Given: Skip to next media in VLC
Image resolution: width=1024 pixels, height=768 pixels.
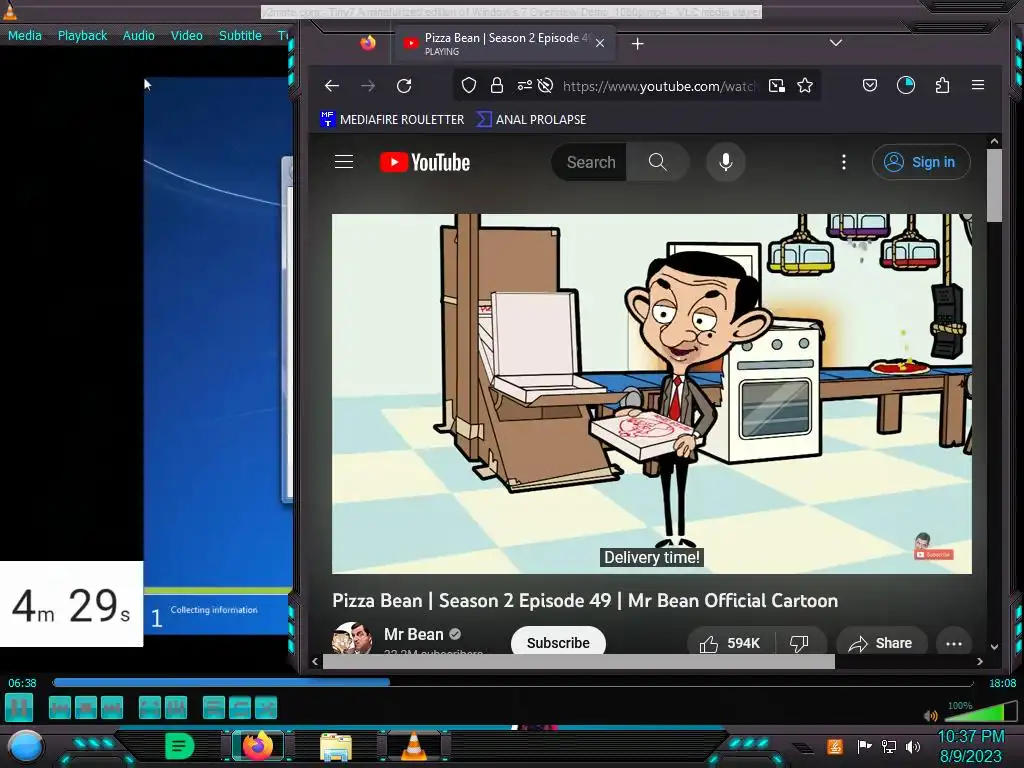Looking at the screenshot, I should click(x=112, y=708).
